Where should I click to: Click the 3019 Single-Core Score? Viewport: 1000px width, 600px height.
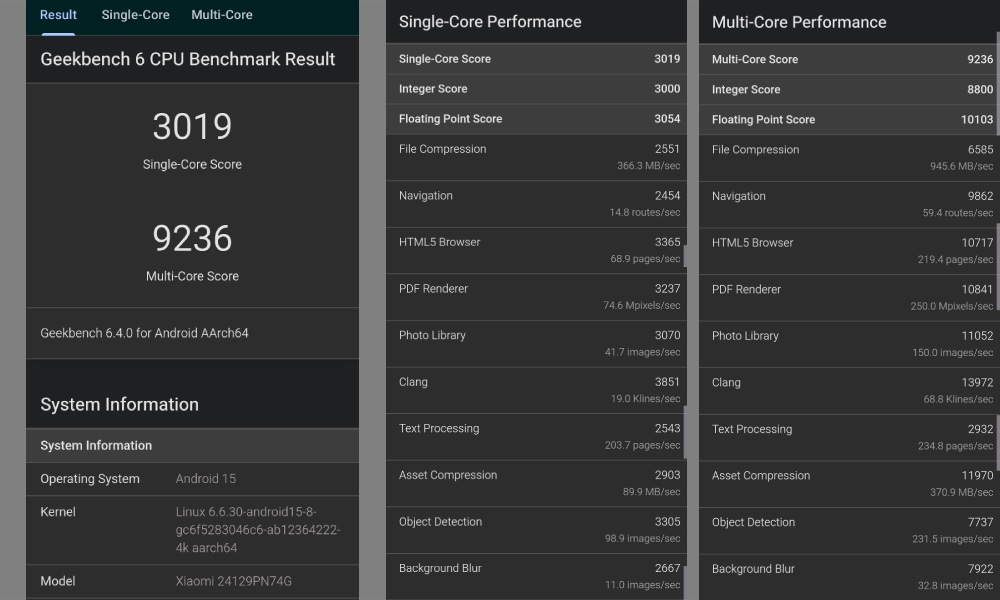[x=192, y=127]
